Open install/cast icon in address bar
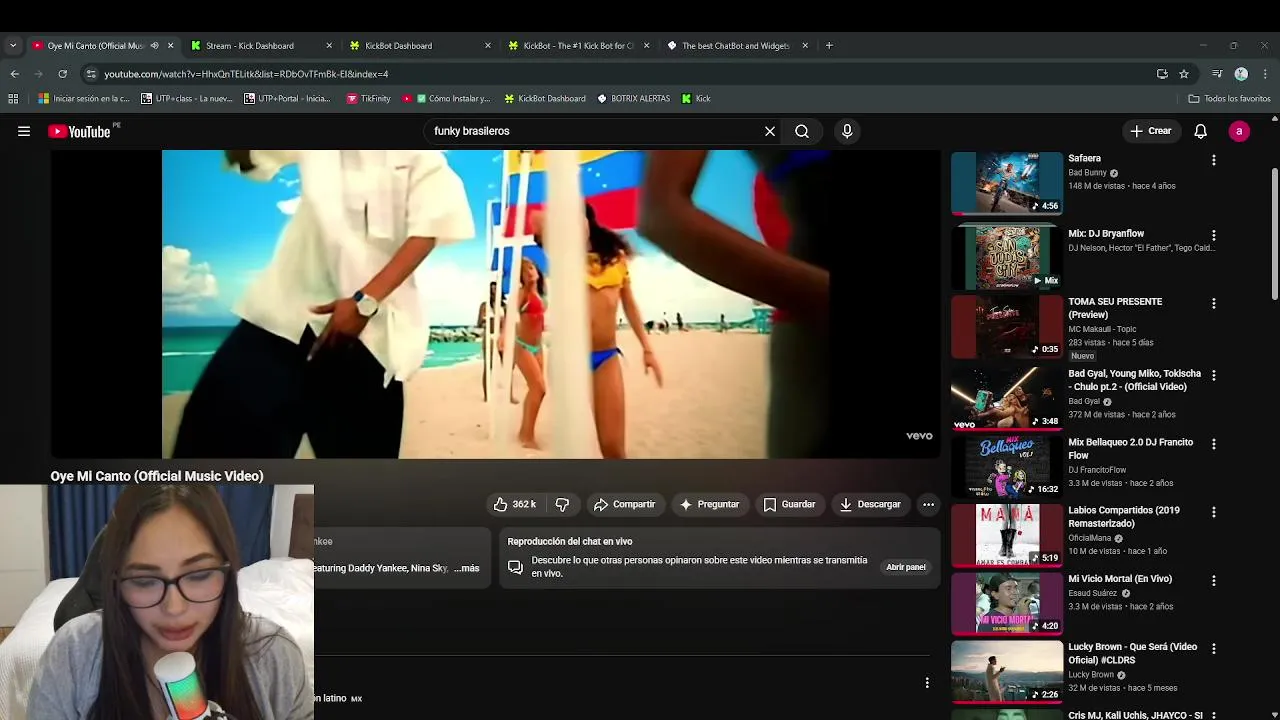 point(1162,74)
